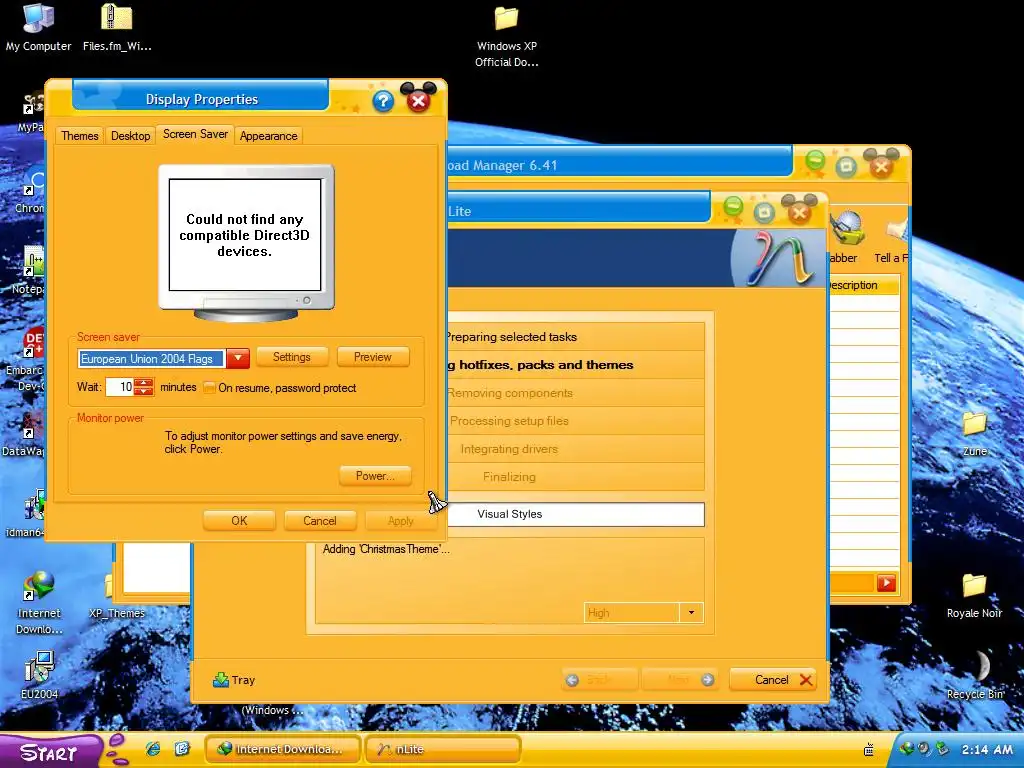Screen dimensions: 1024x768
Task: Cancel the Display Properties dialog
Action: pos(320,521)
